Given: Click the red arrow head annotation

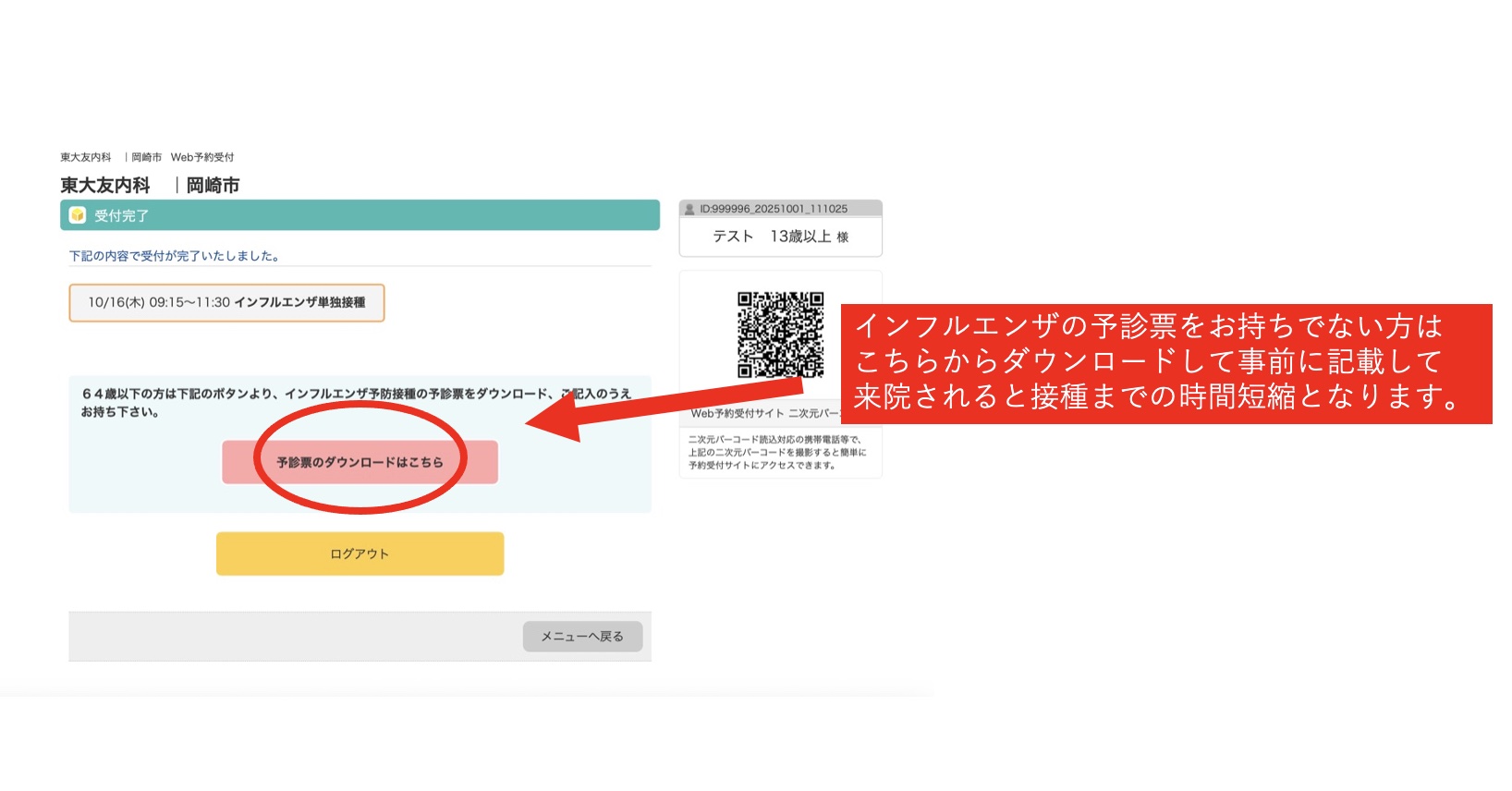Looking at the screenshot, I should [x=553, y=421].
